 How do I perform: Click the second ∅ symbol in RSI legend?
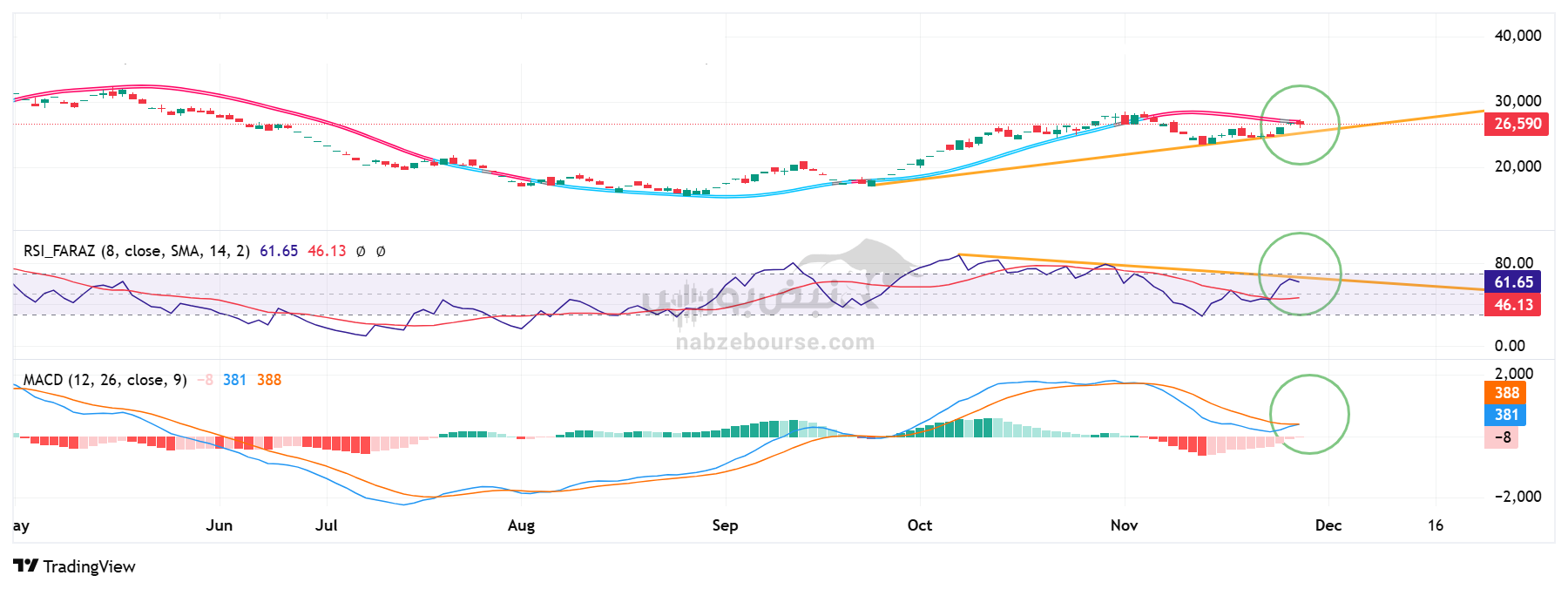(x=381, y=252)
